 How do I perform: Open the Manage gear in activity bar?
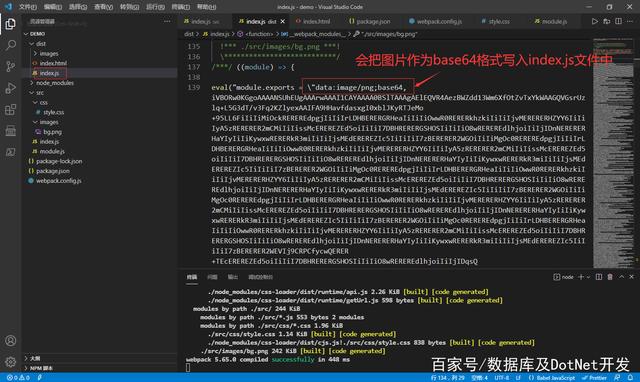pyautogui.click(x=11, y=362)
